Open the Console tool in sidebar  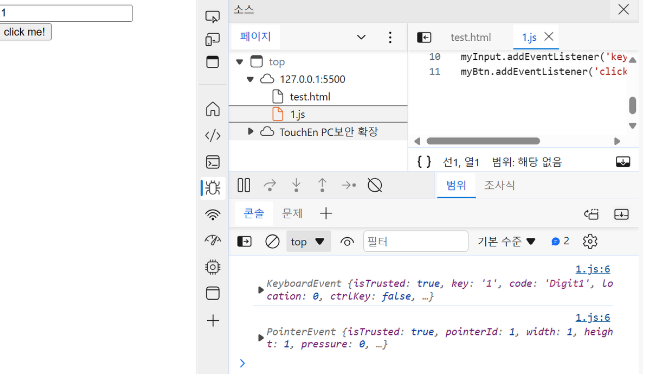tap(213, 162)
